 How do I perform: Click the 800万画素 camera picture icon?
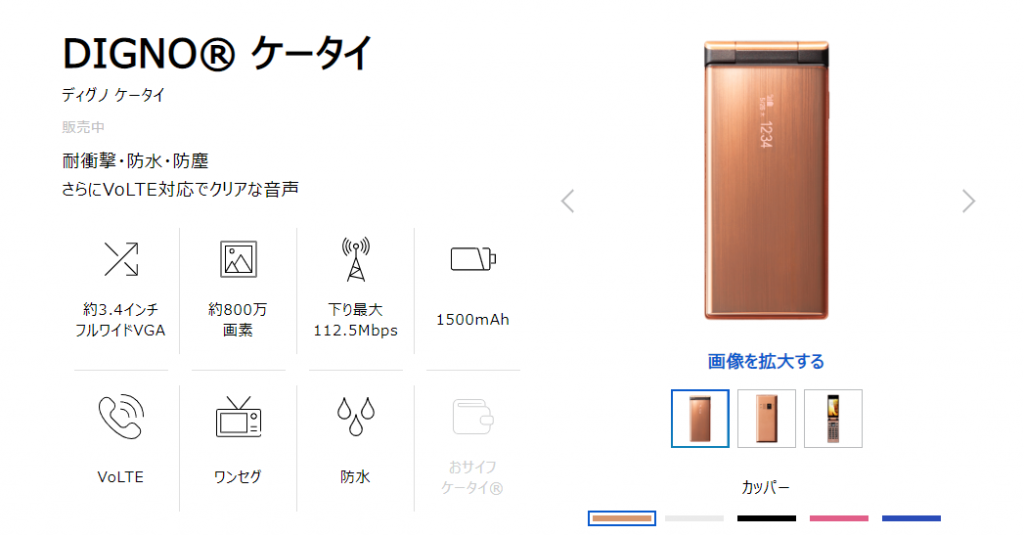(x=238, y=259)
